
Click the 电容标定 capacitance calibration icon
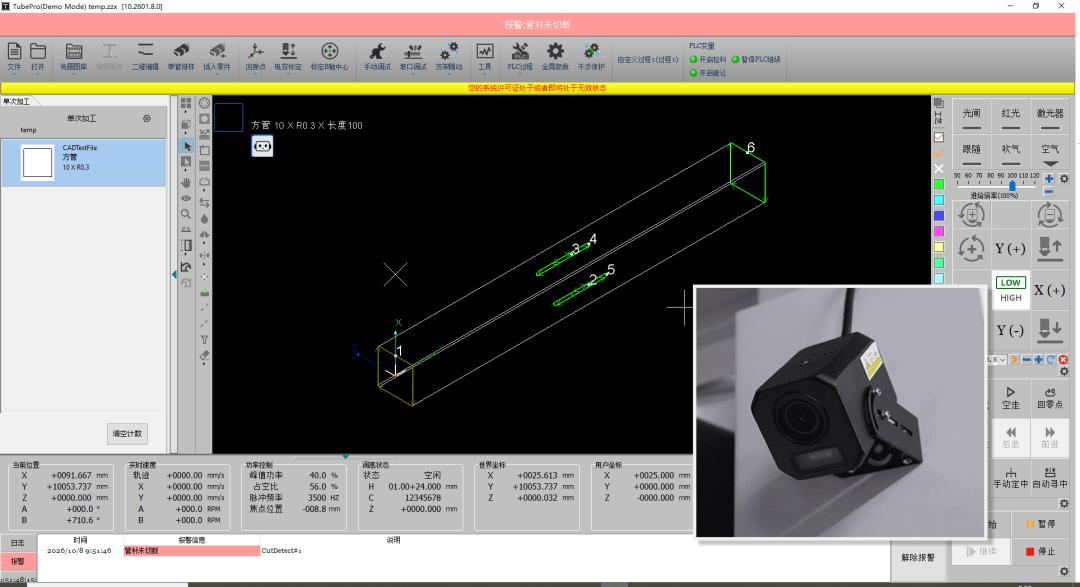pyautogui.click(x=288, y=57)
